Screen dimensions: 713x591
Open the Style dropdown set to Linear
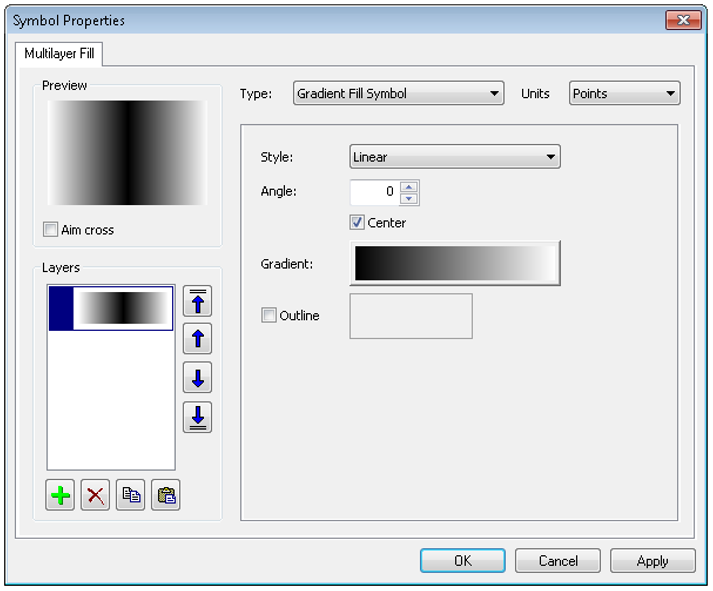click(454, 157)
